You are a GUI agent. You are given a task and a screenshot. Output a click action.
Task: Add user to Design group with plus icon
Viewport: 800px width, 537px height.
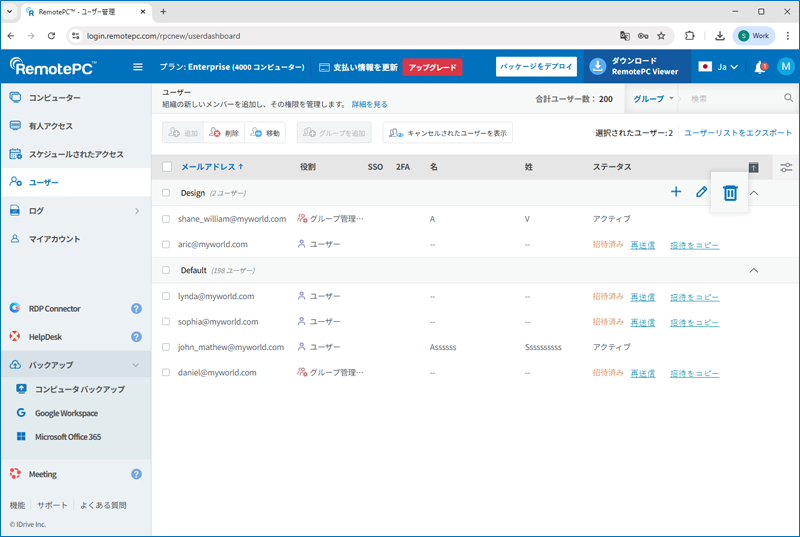coord(676,192)
